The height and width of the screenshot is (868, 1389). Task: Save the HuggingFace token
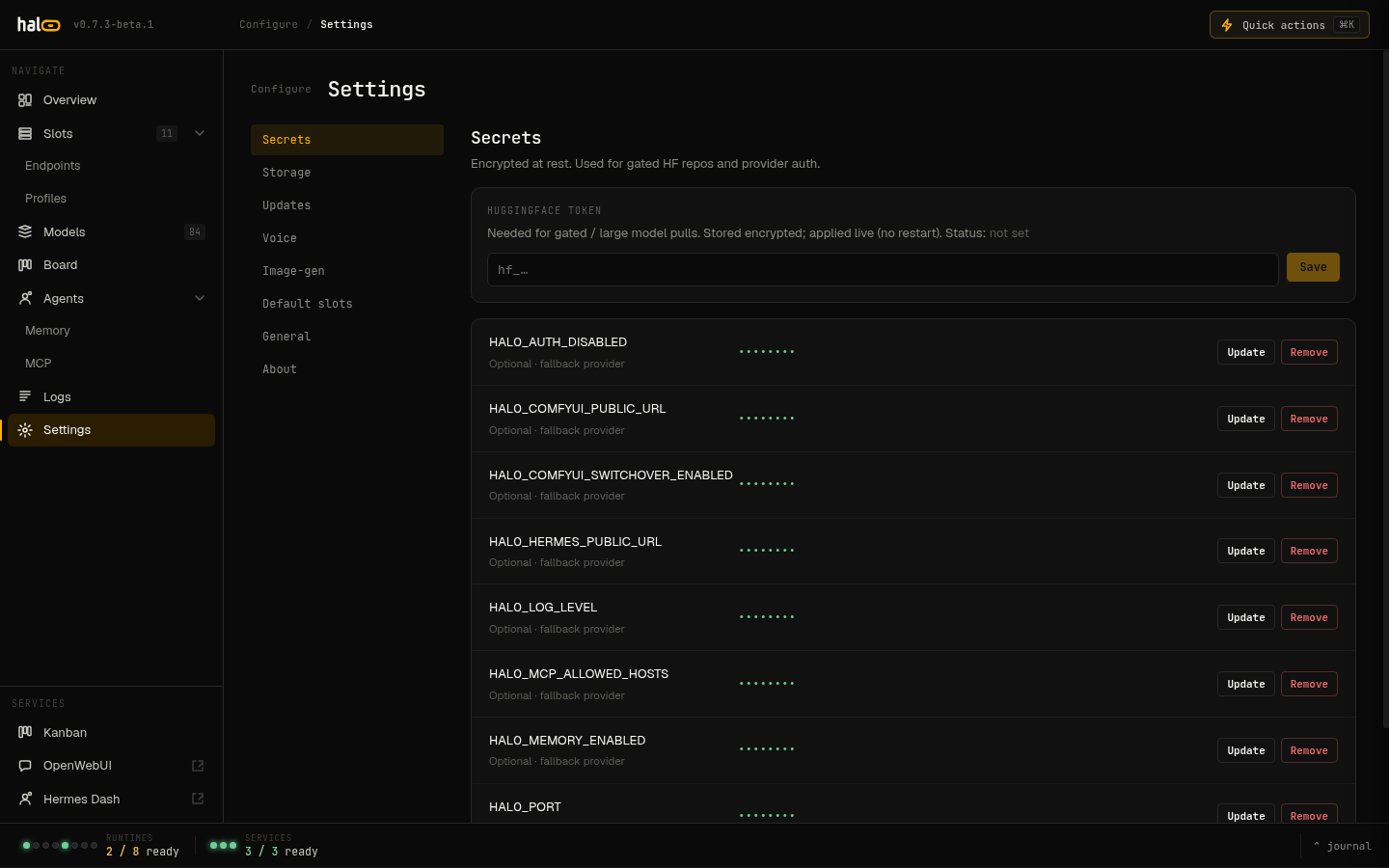(1313, 267)
